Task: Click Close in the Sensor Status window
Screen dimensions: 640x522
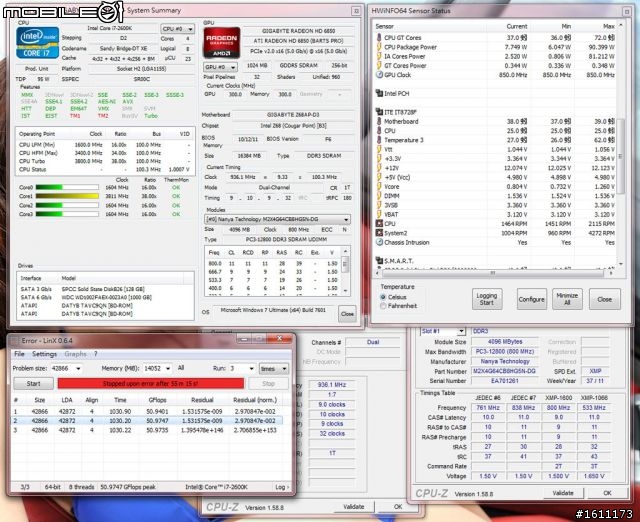Action: tap(604, 299)
